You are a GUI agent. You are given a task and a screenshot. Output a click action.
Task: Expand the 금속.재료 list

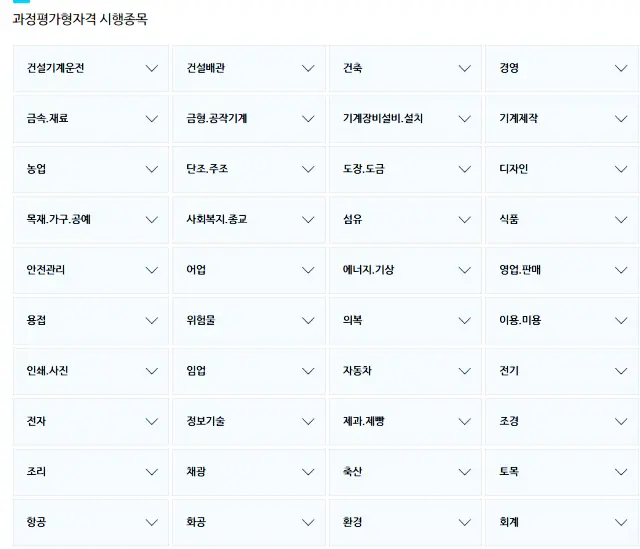tap(90, 119)
